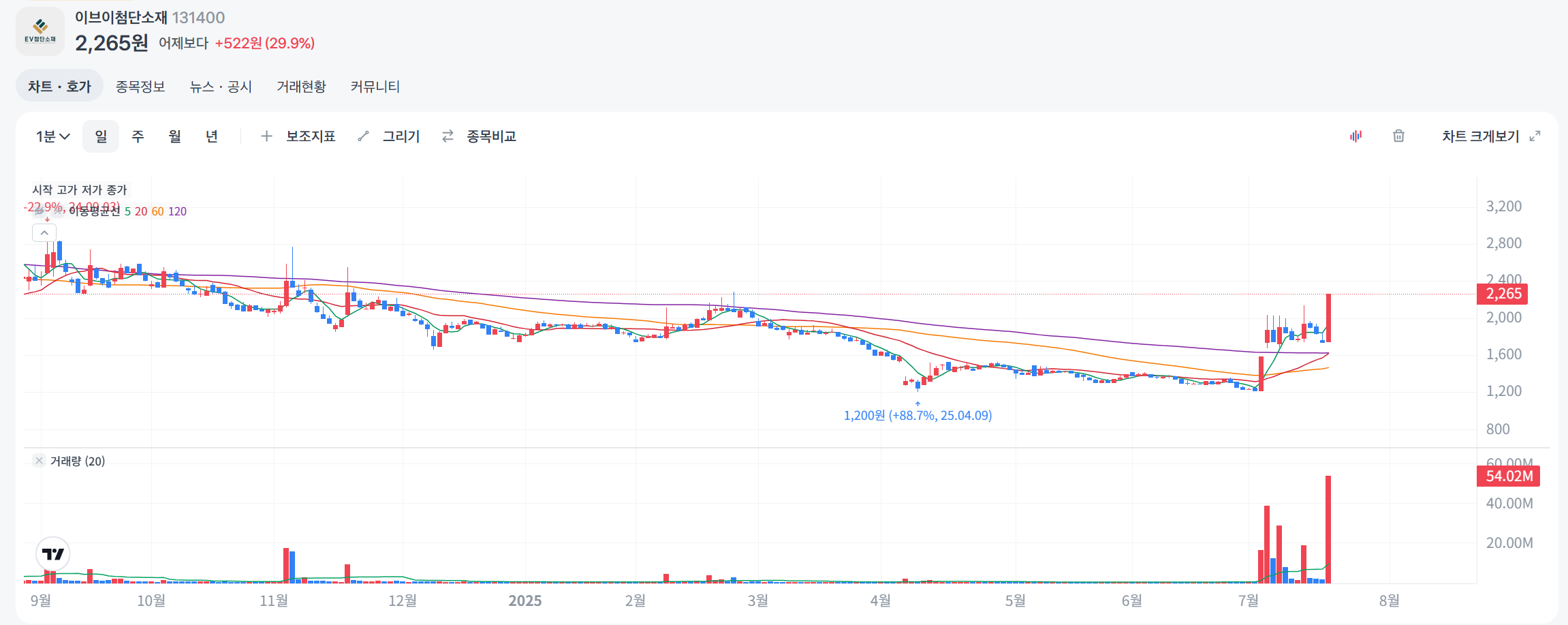Click the swap arrows icon beside 종목비교

pyautogui.click(x=448, y=136)
